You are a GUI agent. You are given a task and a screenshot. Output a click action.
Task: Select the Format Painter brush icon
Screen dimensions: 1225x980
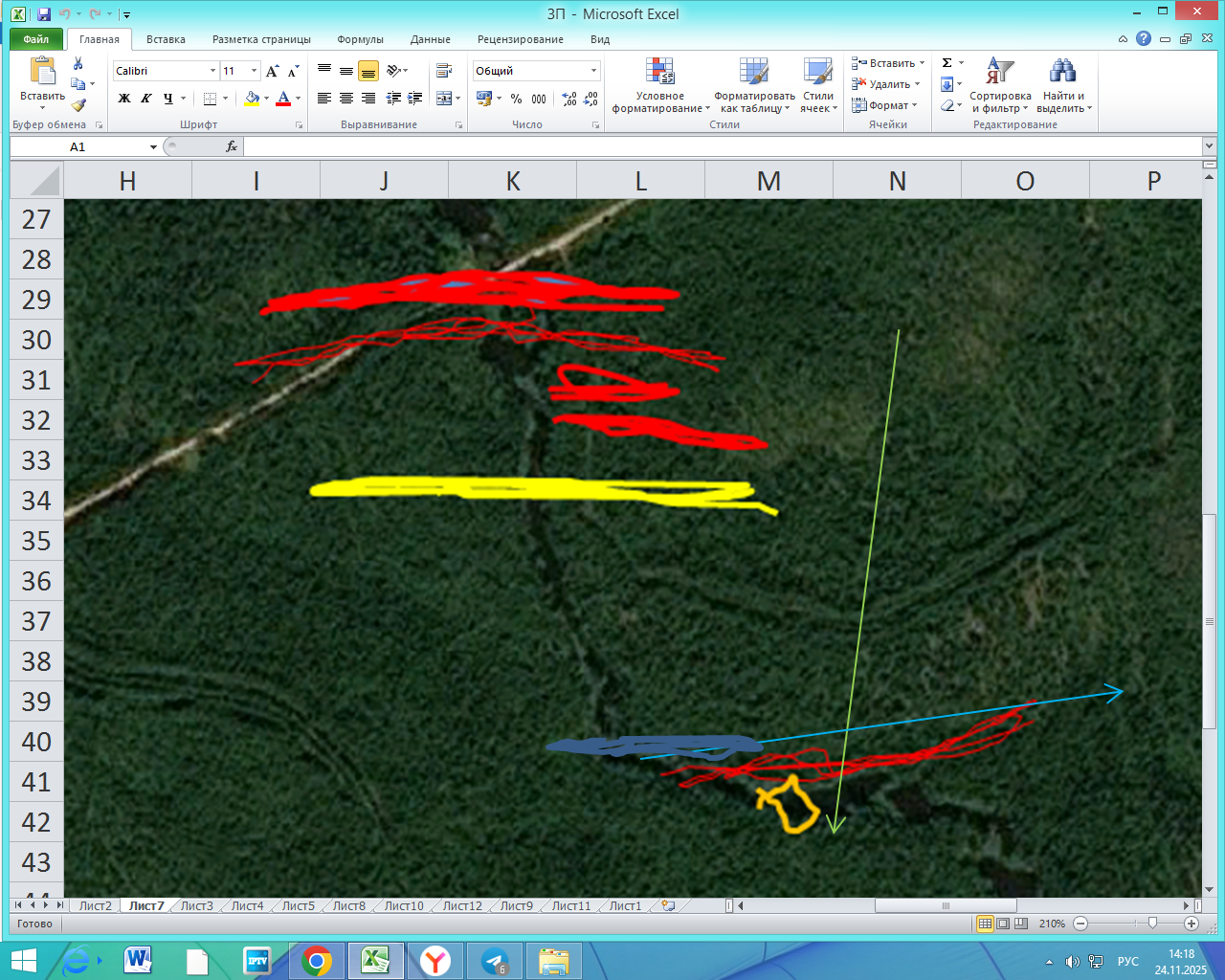tap(78, 105)
